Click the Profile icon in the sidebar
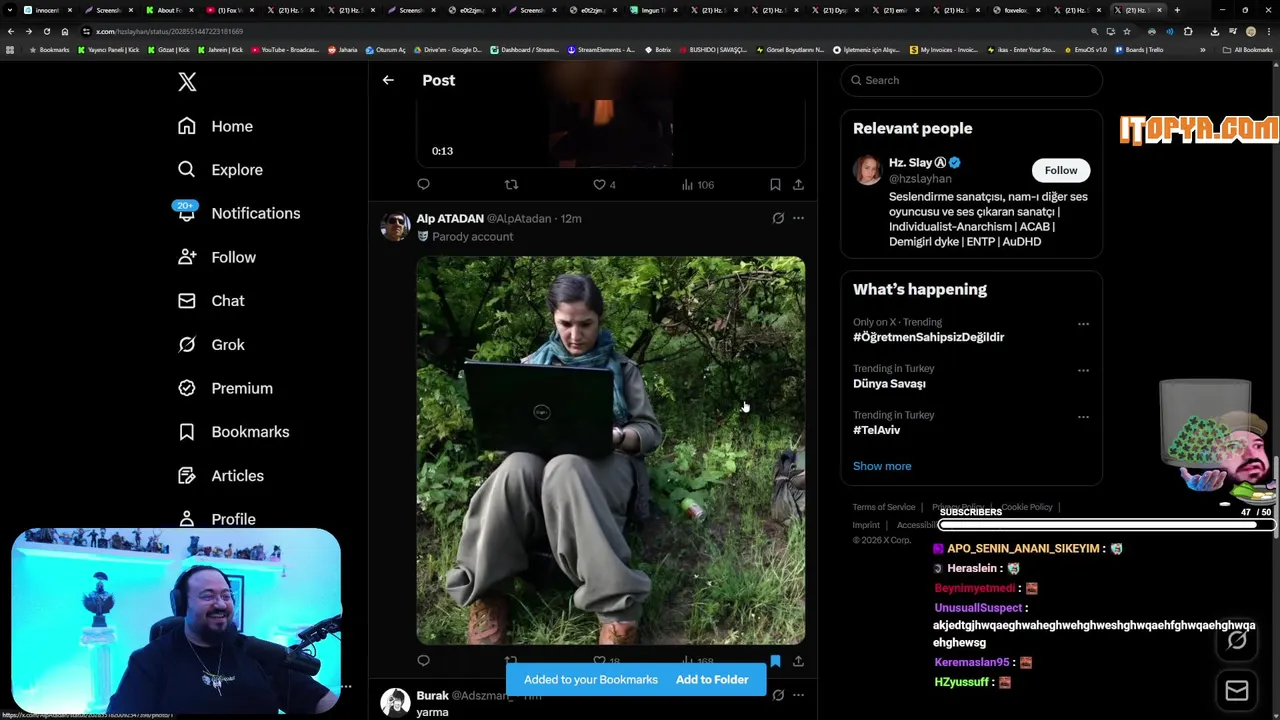Viewport: 1280px width, 720px height. coord(187,519)
